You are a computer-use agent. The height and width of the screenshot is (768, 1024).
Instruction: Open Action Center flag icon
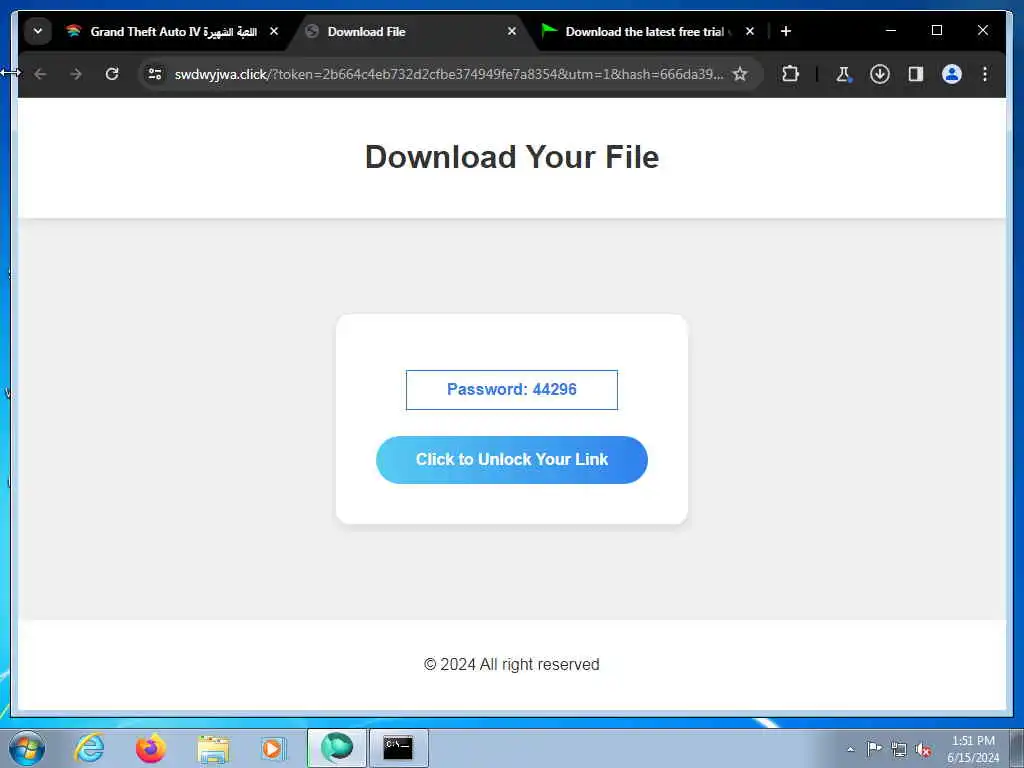tap(874, 749)
